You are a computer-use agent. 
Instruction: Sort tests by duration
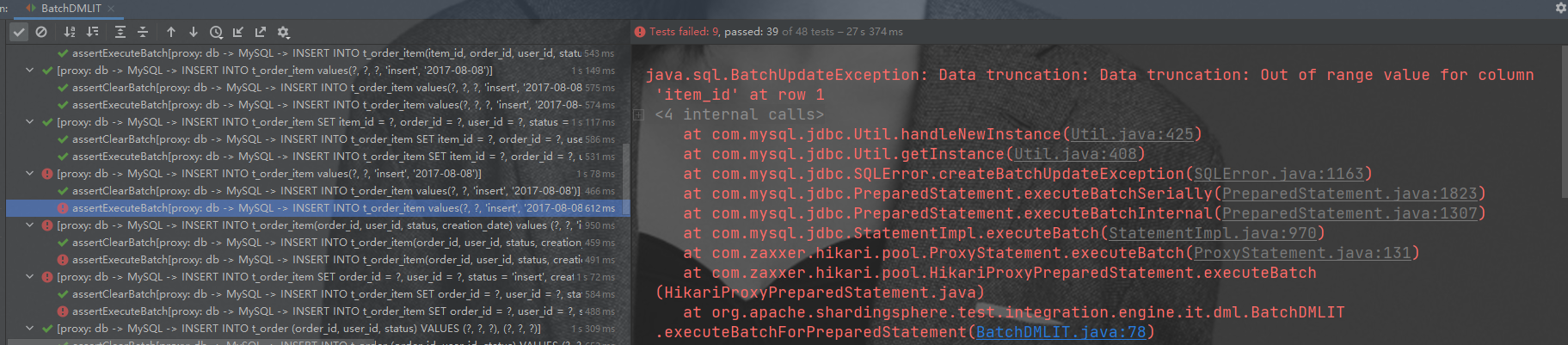(x=93, y=32)
